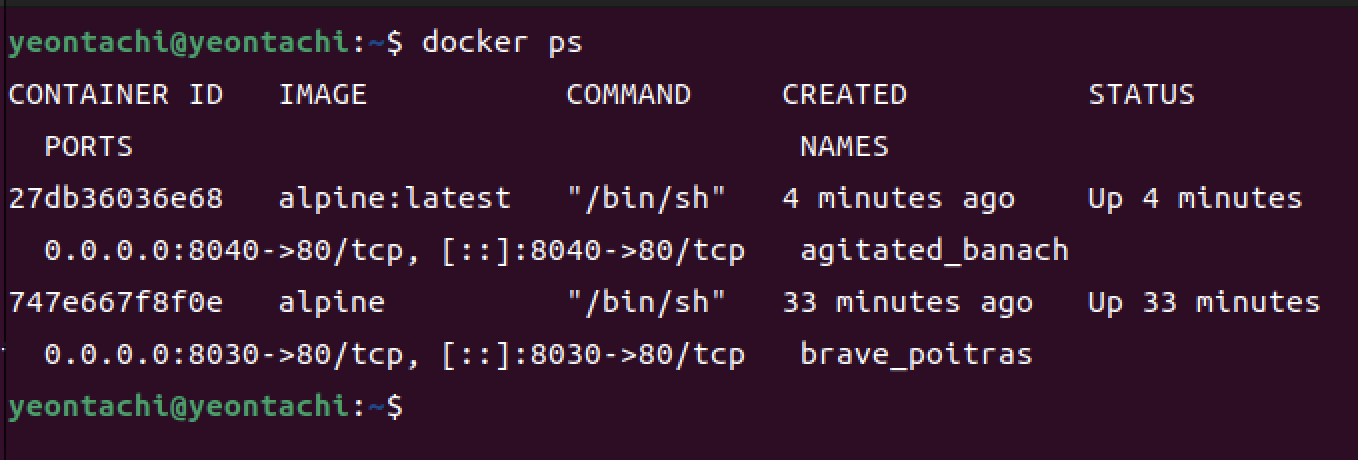1358x460 pixels.
Task: Click container ID 747e667f8f0e
Action: point(116,302)
